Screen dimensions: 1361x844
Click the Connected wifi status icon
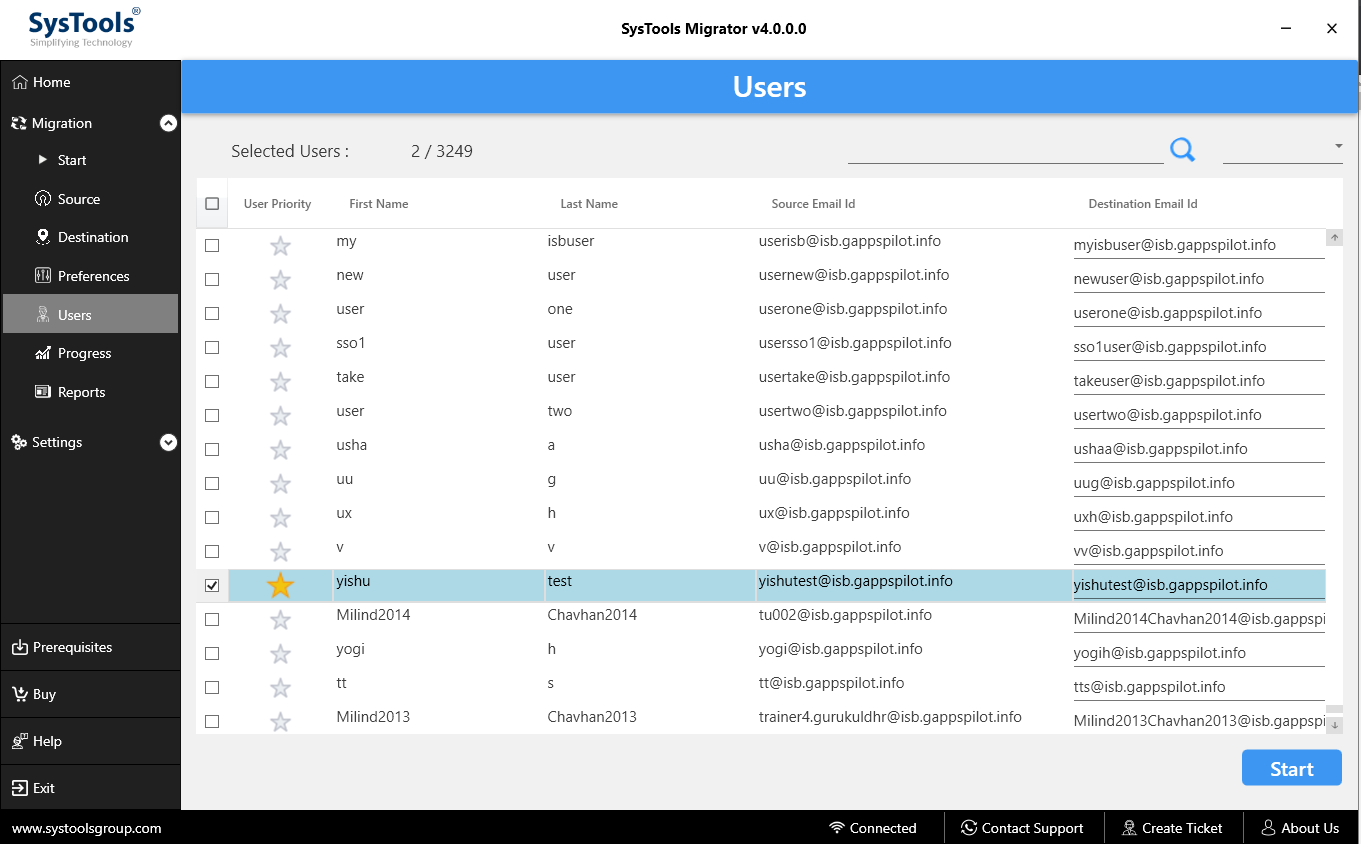[837, 828]
